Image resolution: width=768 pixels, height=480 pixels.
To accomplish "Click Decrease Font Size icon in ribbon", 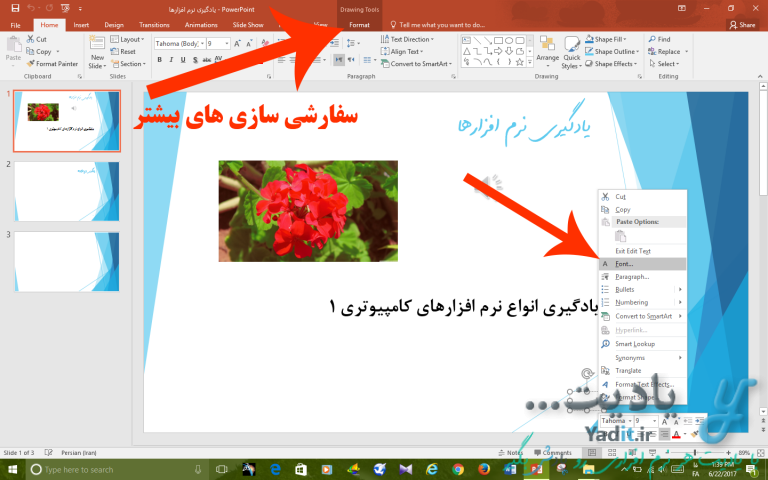I will (x=249, y=44).
